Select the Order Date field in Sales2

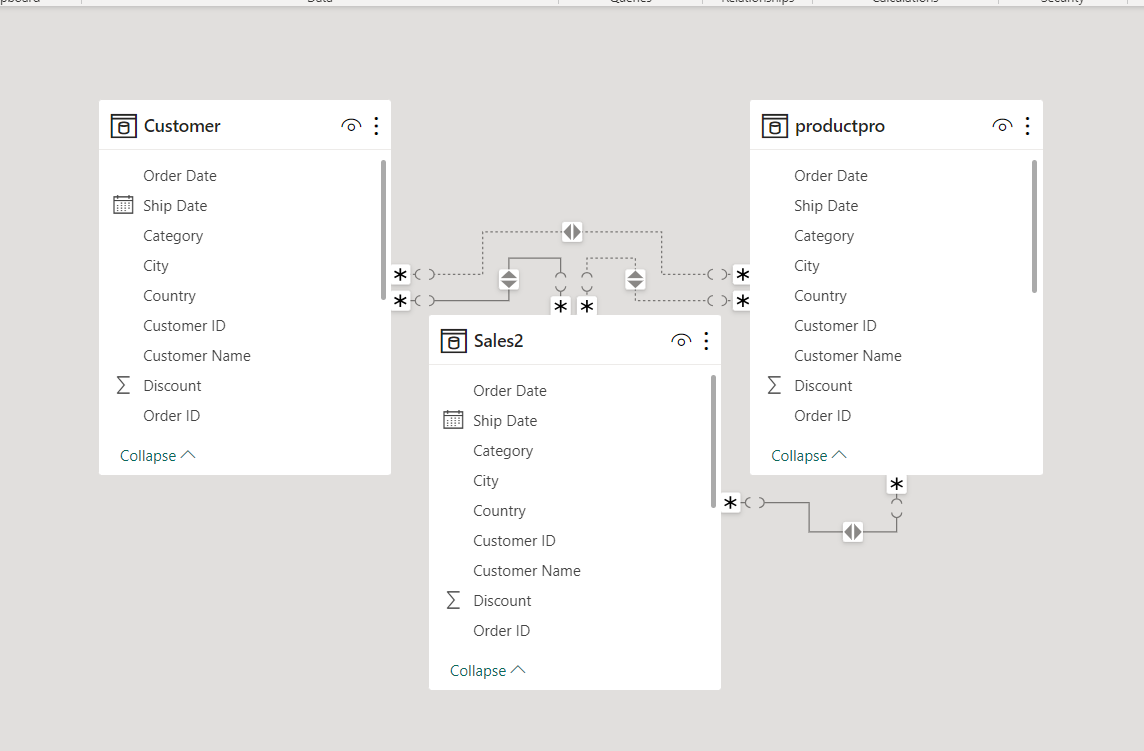pos(510,390)
